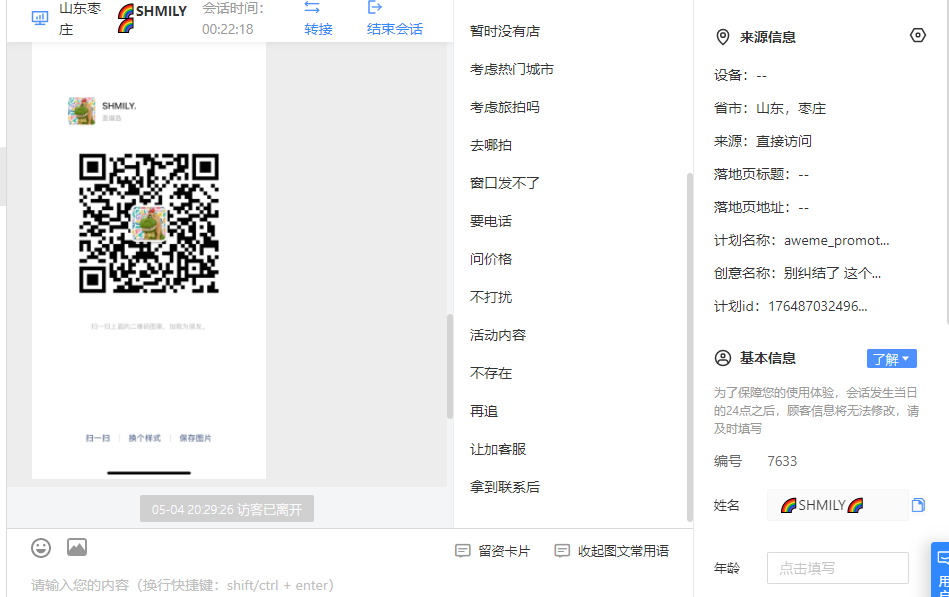Select quick phrase 窗口发不了
Image resolution: width=949 pixels, height=597 pixels.
505,183
